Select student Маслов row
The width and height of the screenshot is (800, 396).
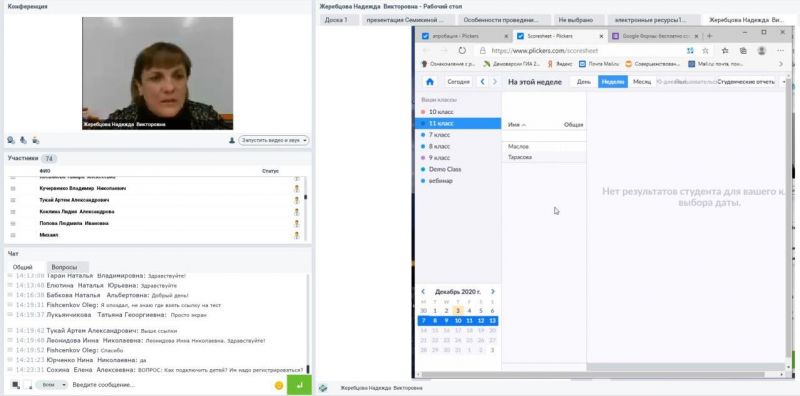(544, 146)
